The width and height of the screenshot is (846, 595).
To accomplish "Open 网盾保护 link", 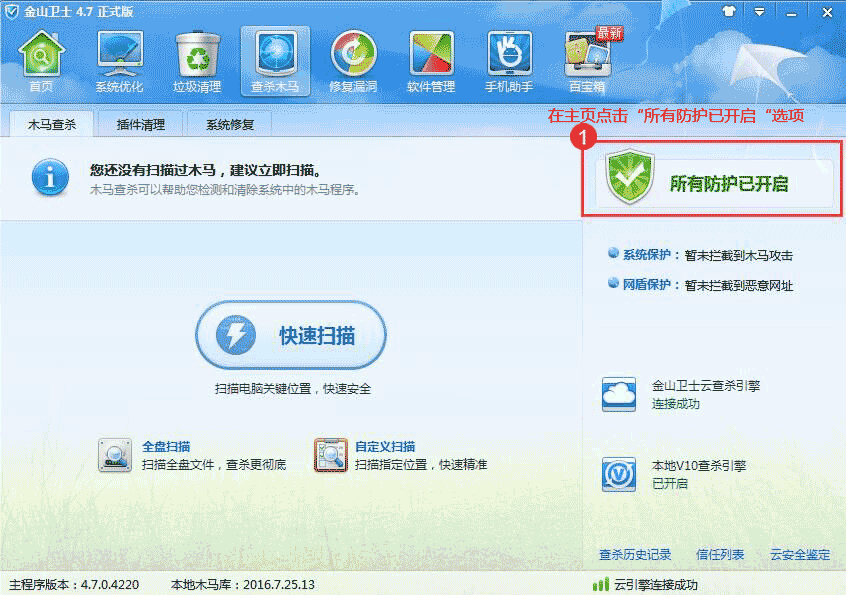I will pyautogui.click(x=646, y=285).
